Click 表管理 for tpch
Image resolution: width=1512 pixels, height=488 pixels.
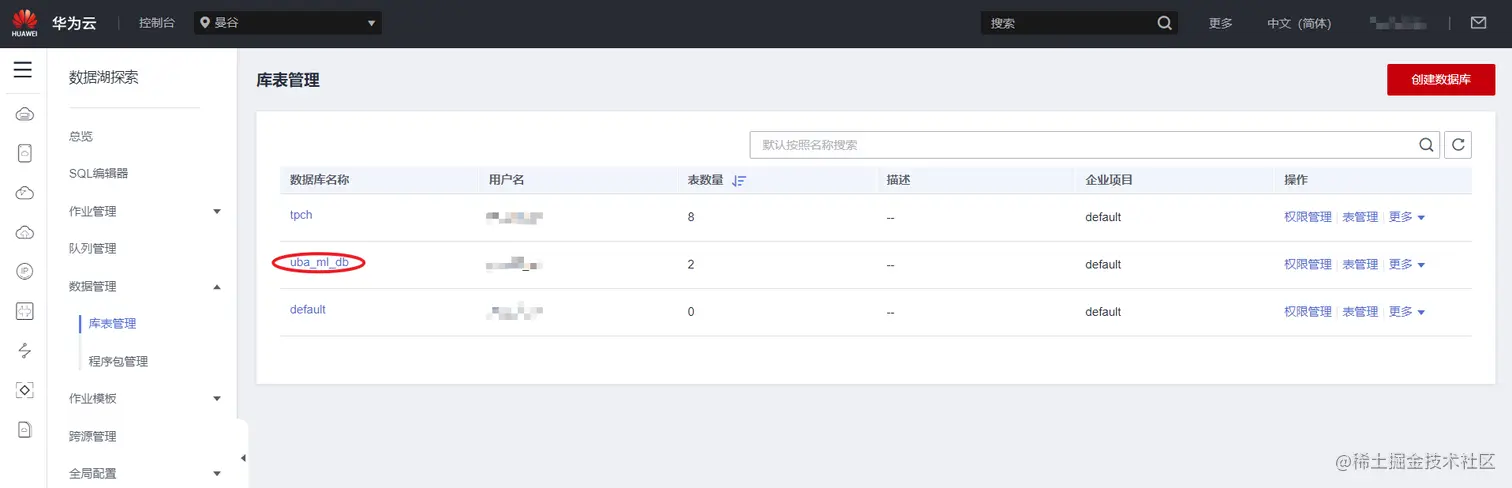click(1360, 217)
